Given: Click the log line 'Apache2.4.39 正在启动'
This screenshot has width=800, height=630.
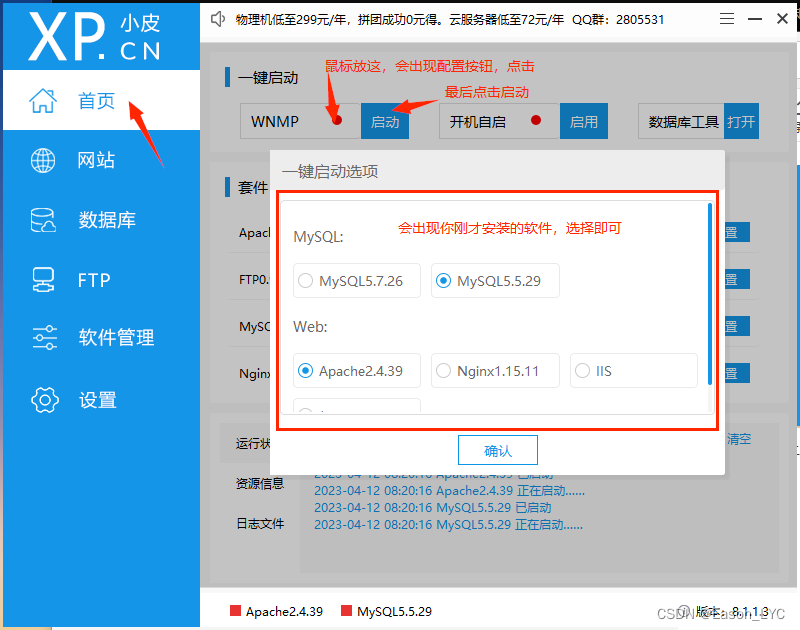Looking at the screenshot, I should pos(449,491).
